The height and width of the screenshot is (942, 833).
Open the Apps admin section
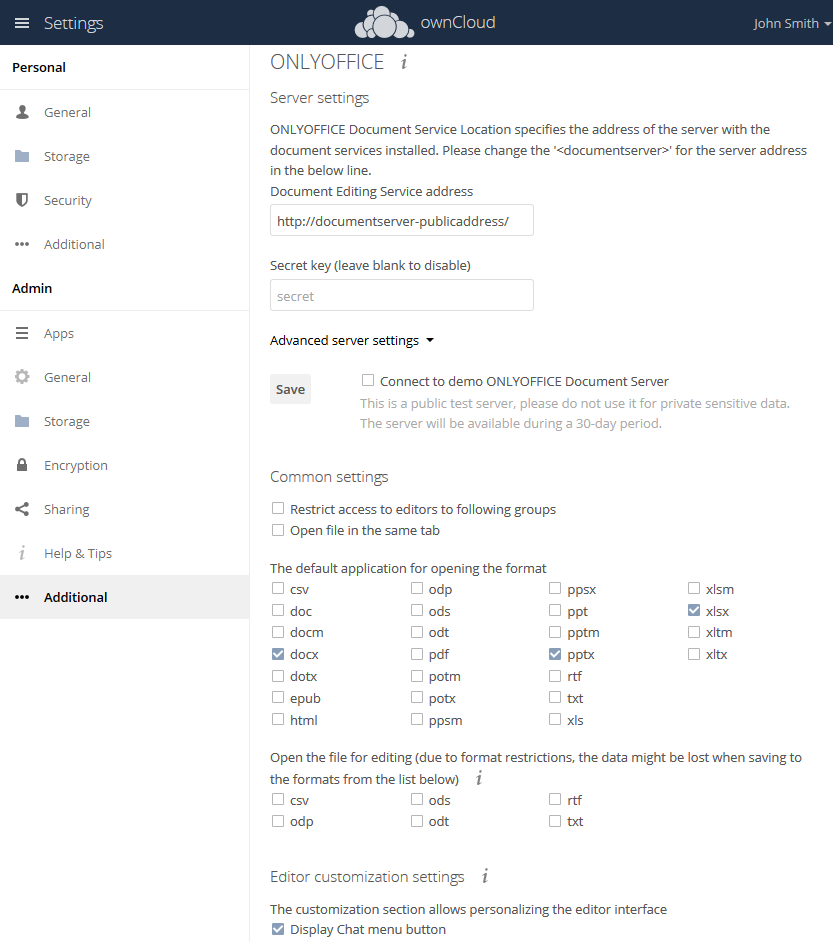tap(59, 333)
